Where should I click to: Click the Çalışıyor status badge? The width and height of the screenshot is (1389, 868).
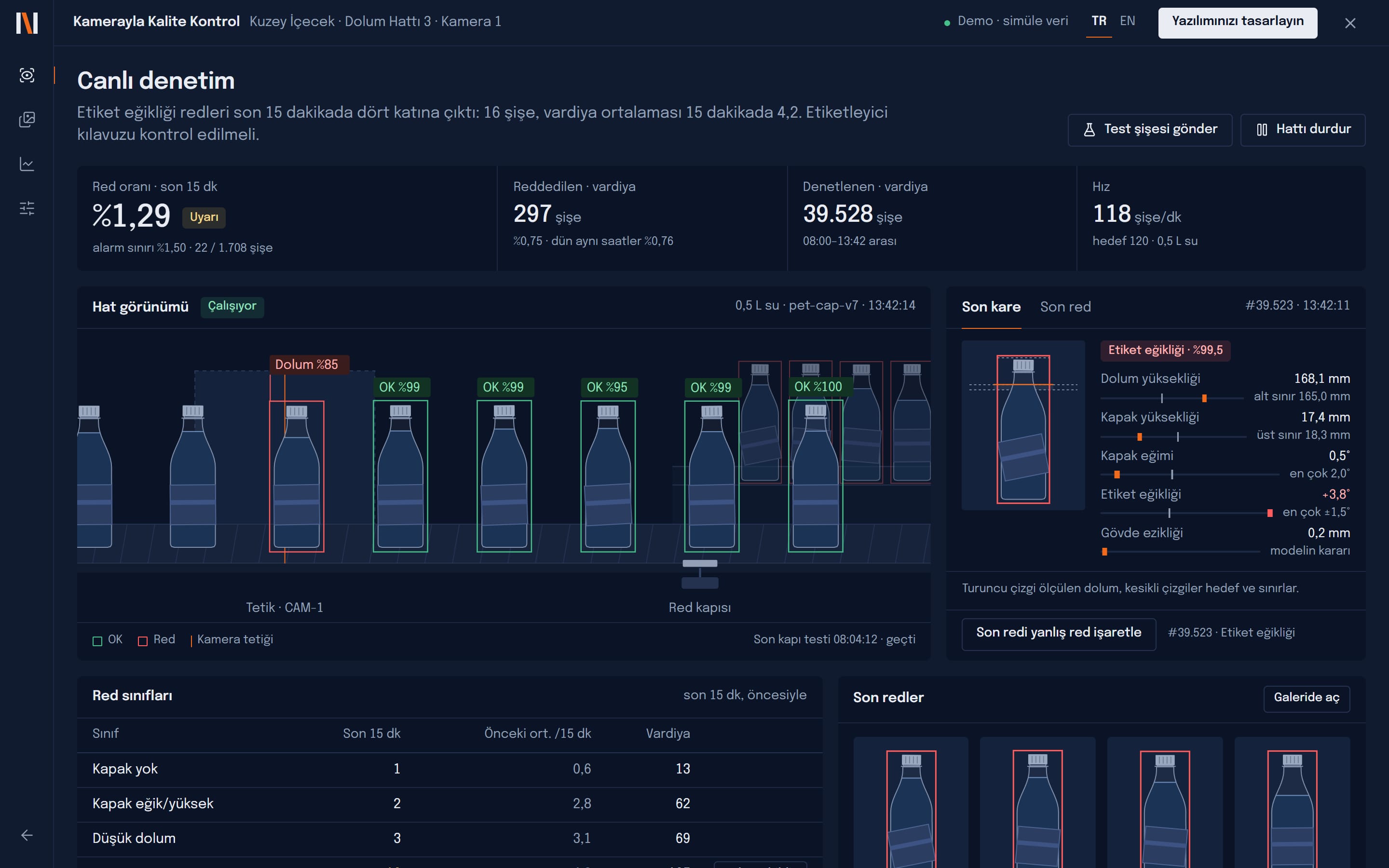coord(232,307)
